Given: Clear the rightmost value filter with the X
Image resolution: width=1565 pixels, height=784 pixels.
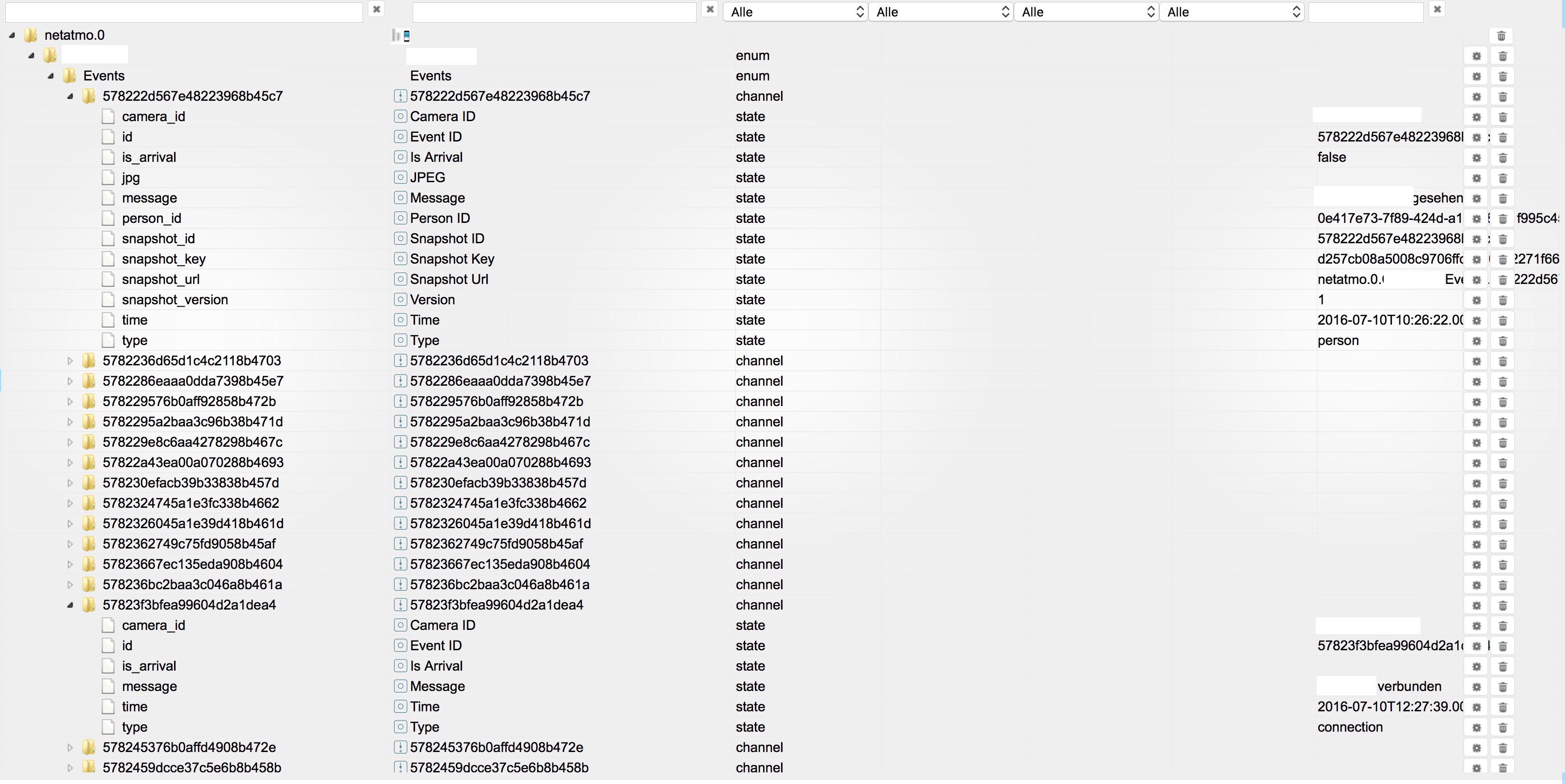Looking at the screenshot, I should pos(1437,9).
